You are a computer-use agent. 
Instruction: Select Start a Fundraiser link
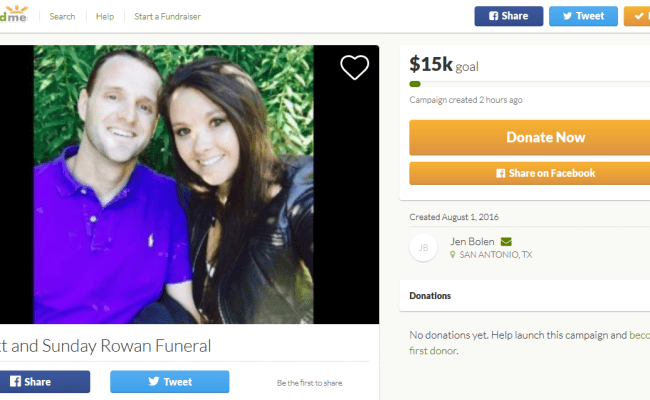pos(167,17)
